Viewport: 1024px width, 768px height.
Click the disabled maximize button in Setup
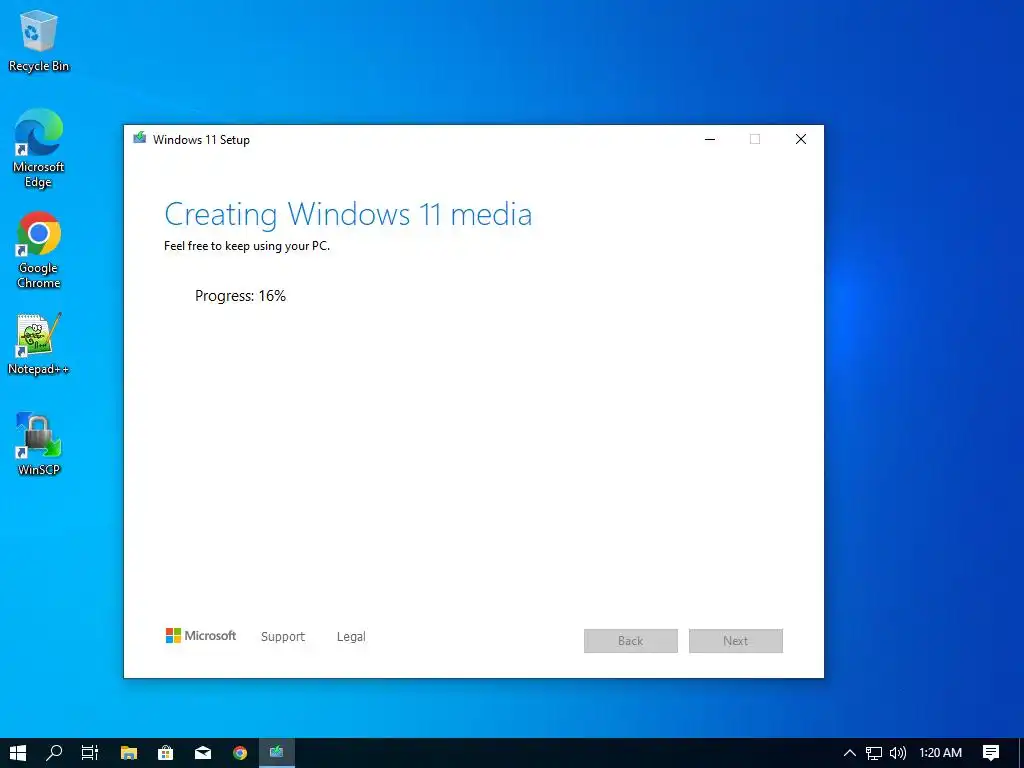point(755,139)
